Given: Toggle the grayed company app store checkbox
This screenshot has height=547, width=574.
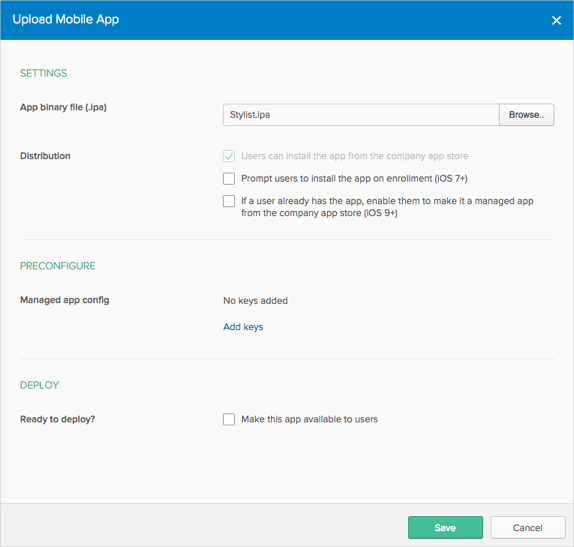Looking at the screenshot, I should 229,156.
